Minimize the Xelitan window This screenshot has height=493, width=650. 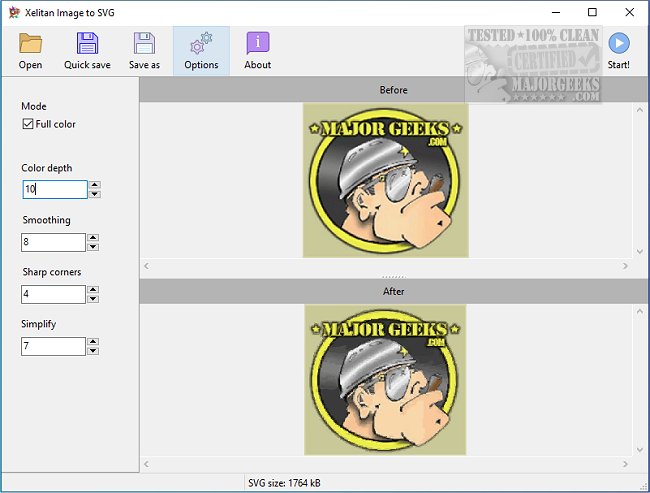(x=556, y=12)
